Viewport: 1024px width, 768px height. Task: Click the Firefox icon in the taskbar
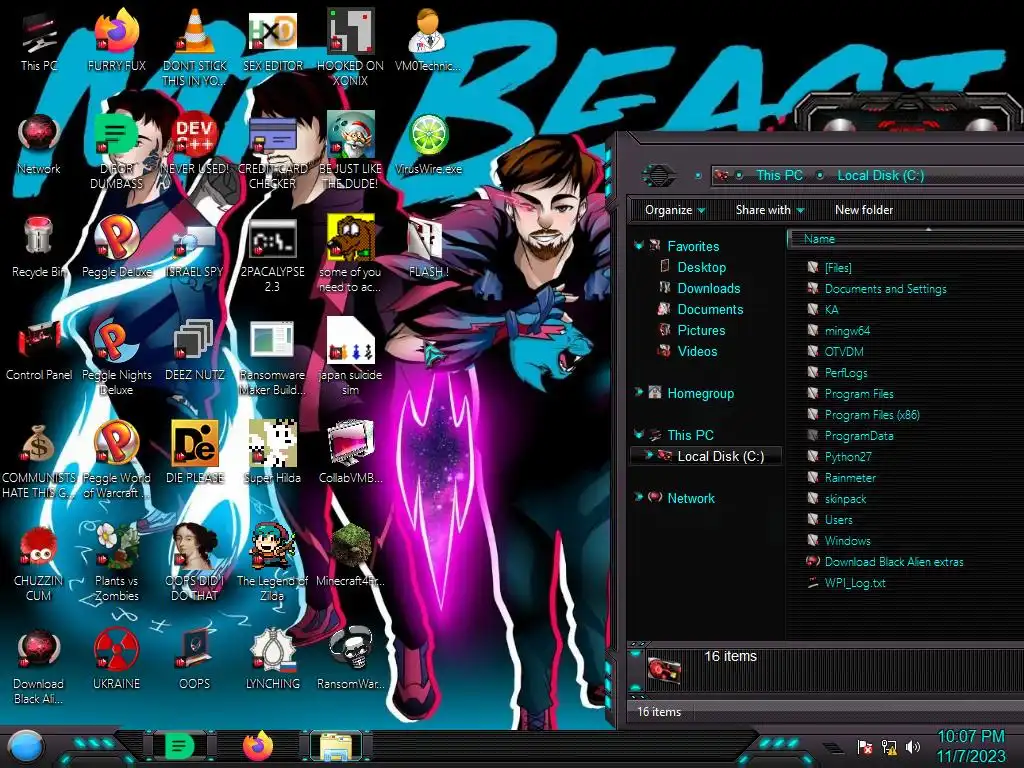coord(257,746)
